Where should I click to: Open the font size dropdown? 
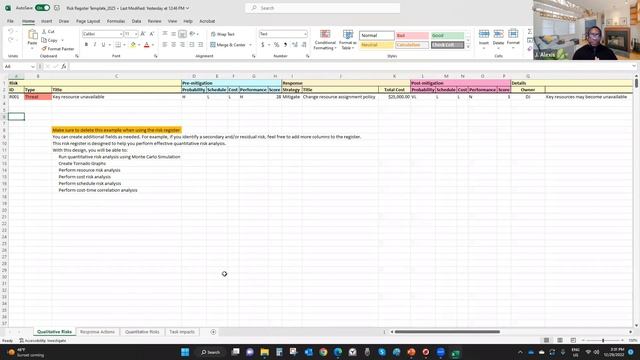[x=136, y=34]
